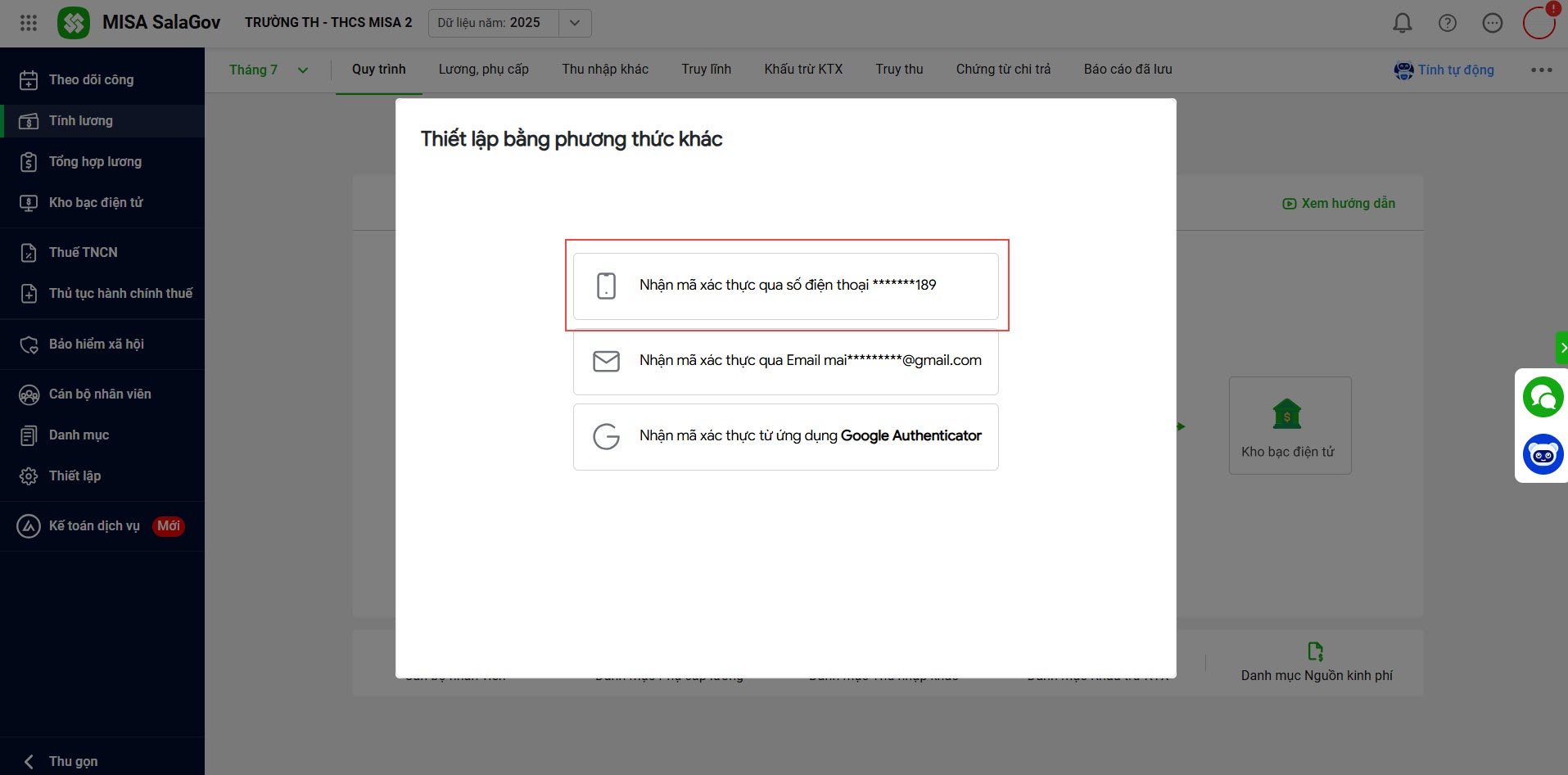The width and height of the screenshot is (1568, 775).
Task: Open the Dữ liệu năm 2025 dropdown
Action: coord(509,23)
